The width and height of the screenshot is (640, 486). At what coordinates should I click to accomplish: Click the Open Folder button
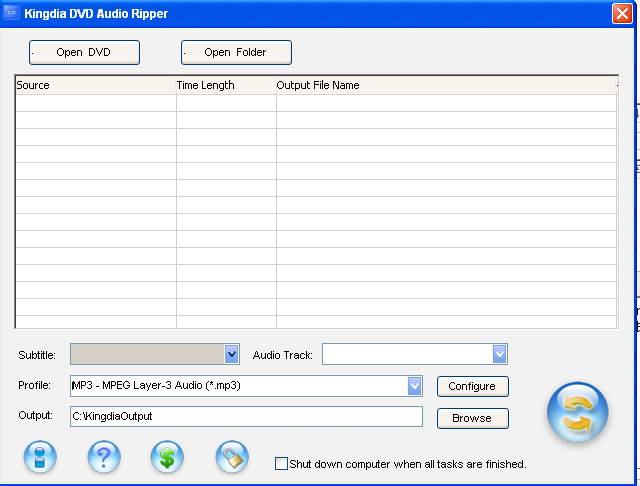[236, 52]
